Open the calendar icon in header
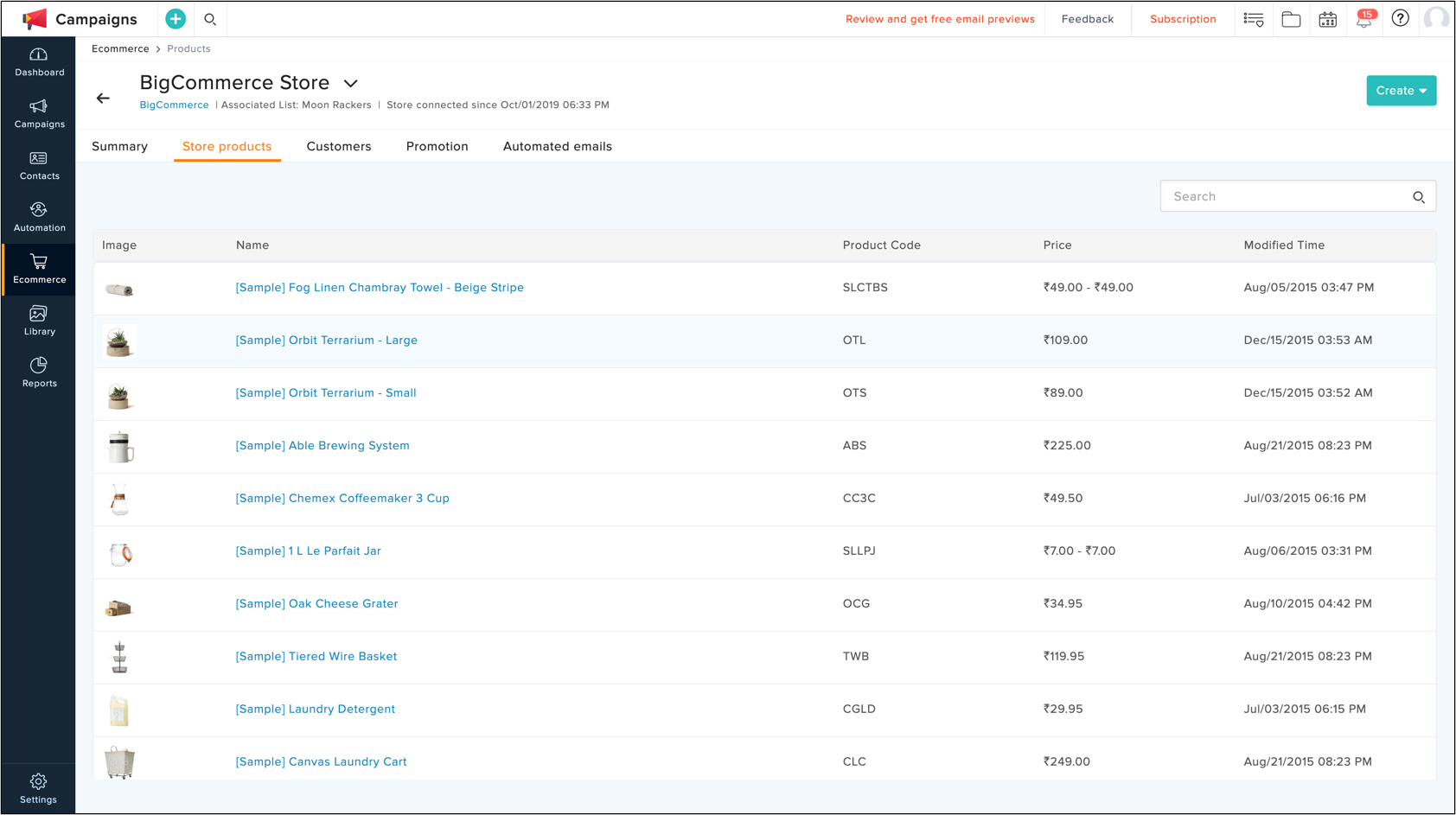1456x815 pixels. tap(1328, 19)
